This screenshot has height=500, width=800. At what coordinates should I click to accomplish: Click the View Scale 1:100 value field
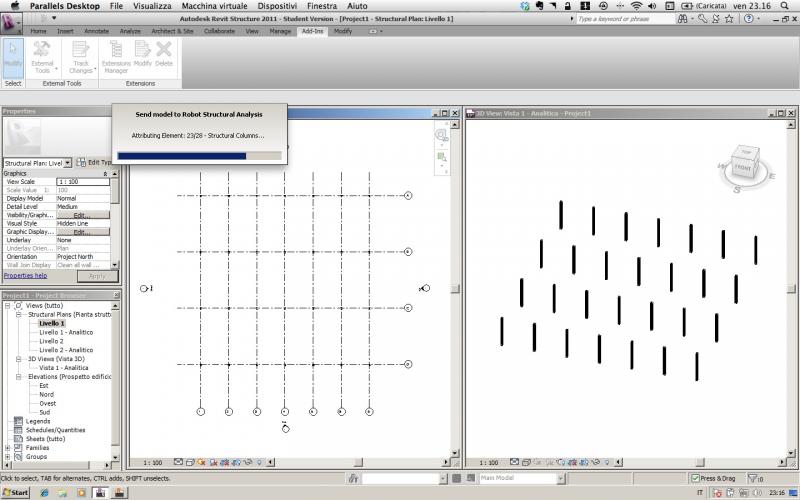click(83, 182)
